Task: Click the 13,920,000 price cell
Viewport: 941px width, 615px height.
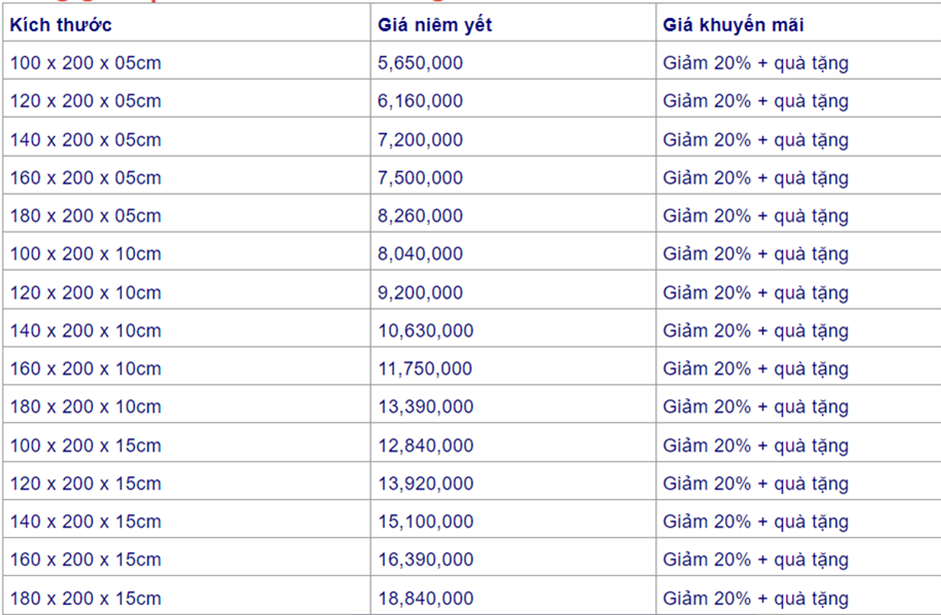Action: (425, 484)
